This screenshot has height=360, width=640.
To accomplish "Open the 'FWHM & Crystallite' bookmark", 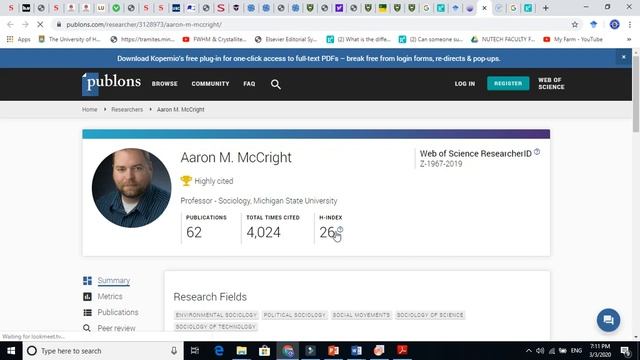I will point(215,39).
